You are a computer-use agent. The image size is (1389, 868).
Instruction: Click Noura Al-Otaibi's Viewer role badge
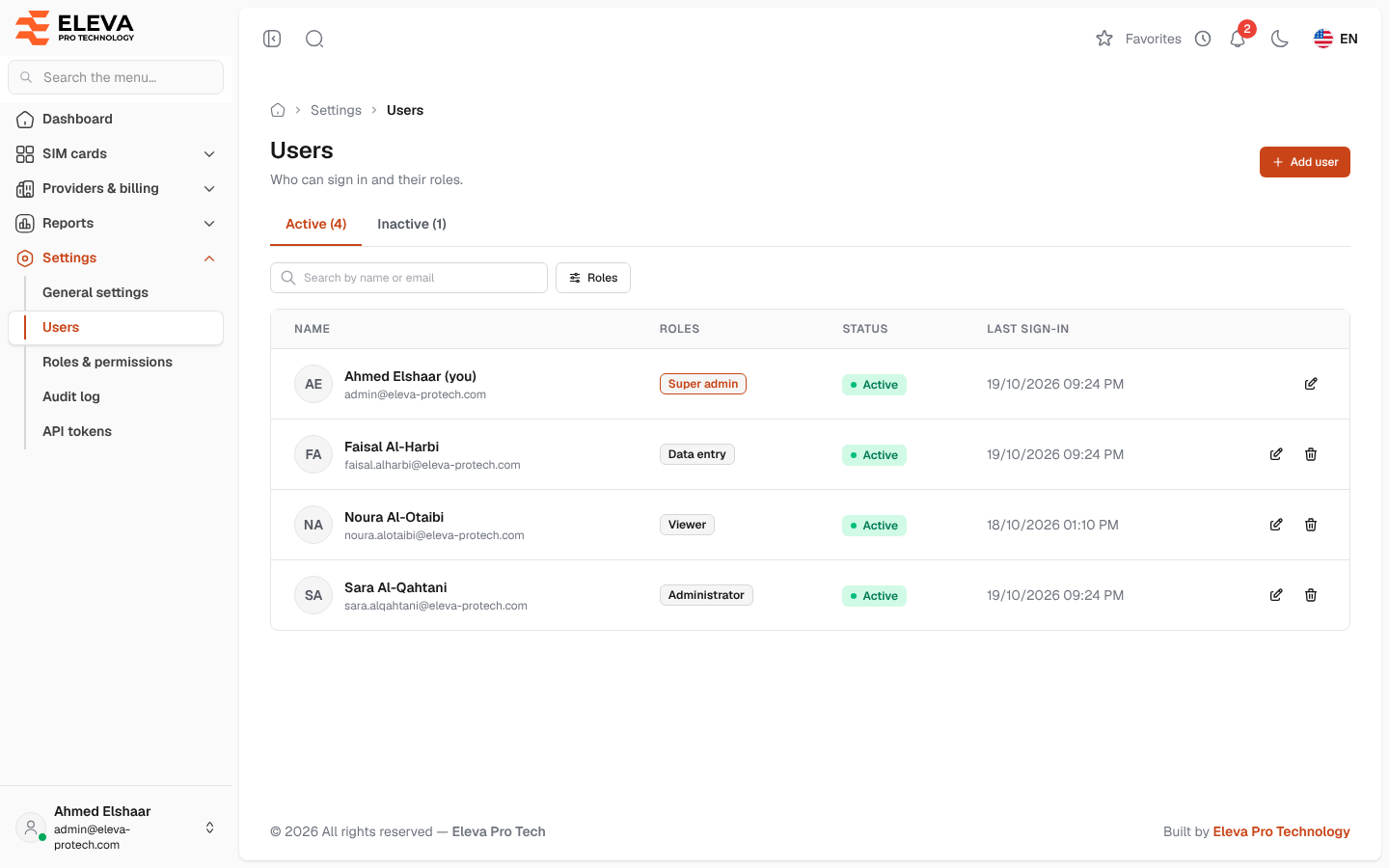pos(687,525)
